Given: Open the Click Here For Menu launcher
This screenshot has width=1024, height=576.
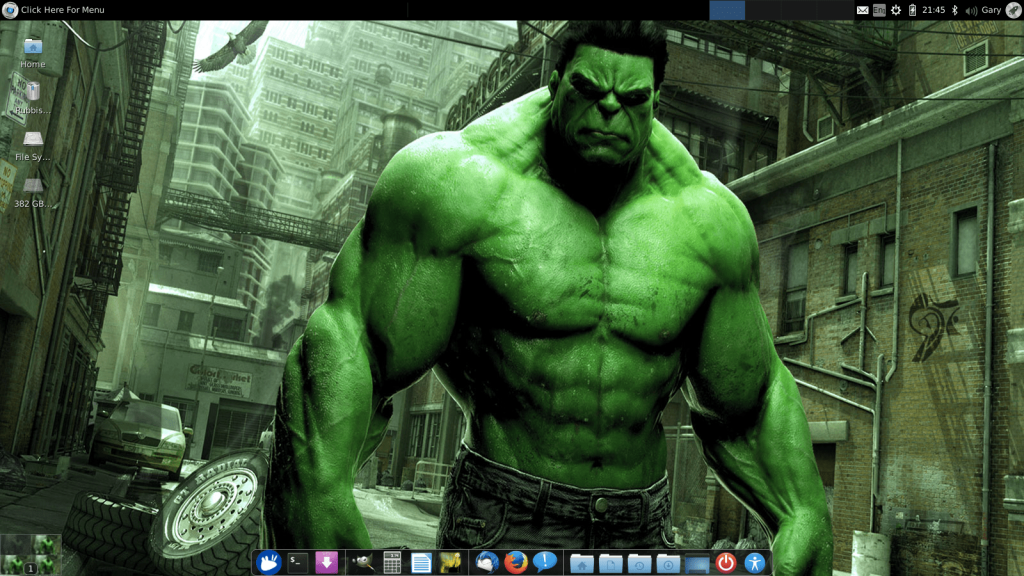Looking at the screenshot, I should tap(63, 10).
